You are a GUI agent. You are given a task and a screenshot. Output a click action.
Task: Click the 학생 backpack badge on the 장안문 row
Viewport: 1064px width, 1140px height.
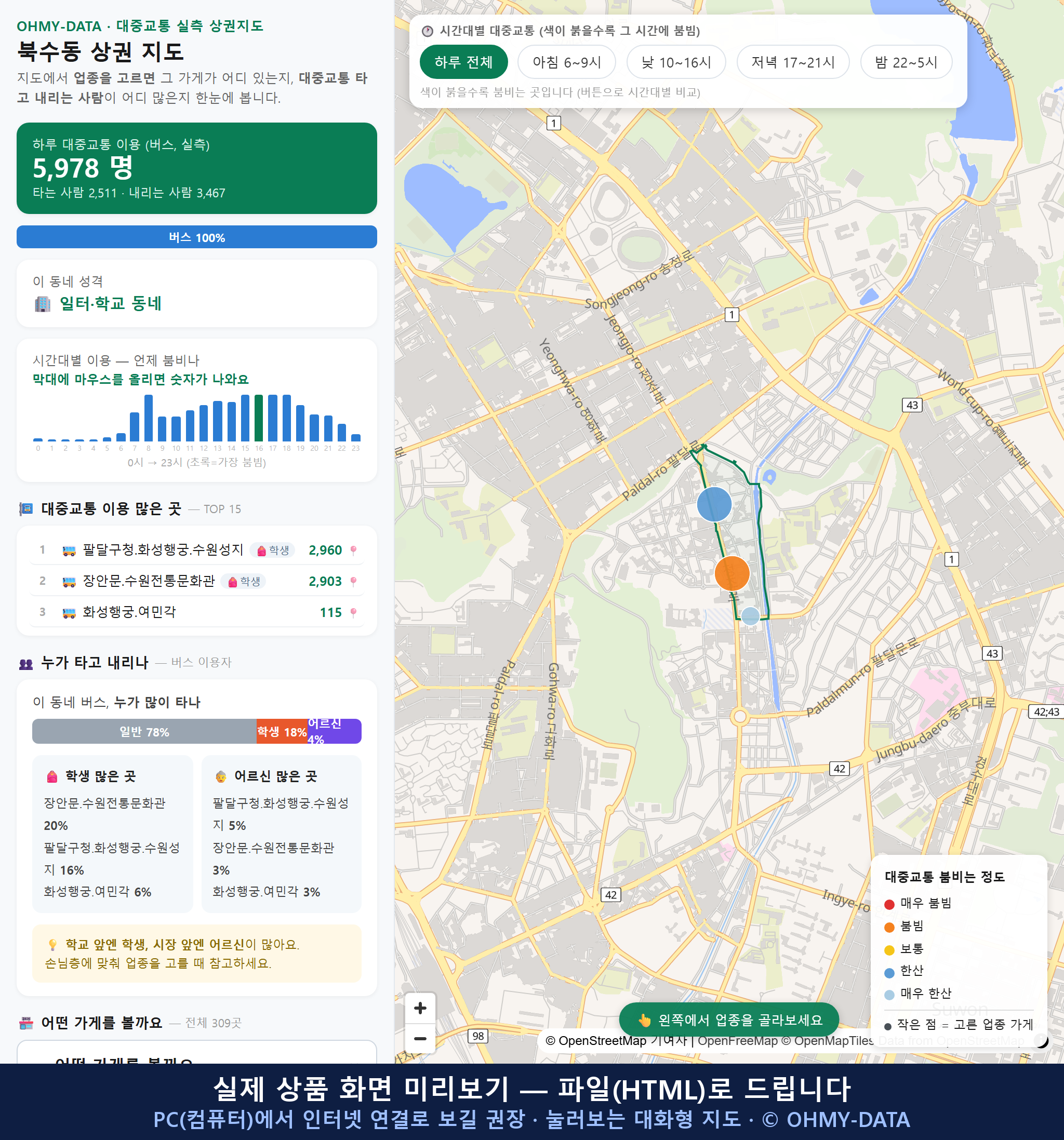[244, 582]
